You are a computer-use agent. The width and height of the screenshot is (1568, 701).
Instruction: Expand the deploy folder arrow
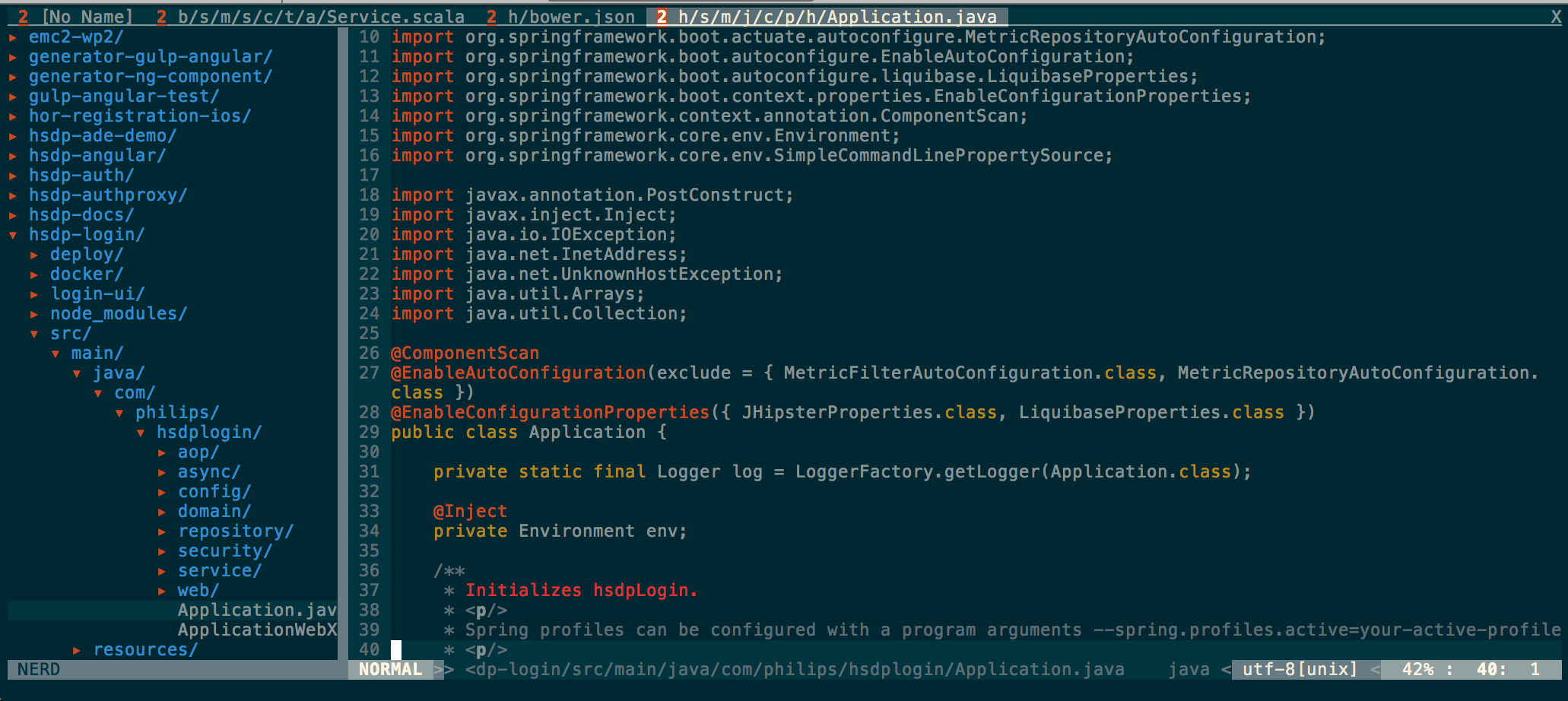coord(35,255)
